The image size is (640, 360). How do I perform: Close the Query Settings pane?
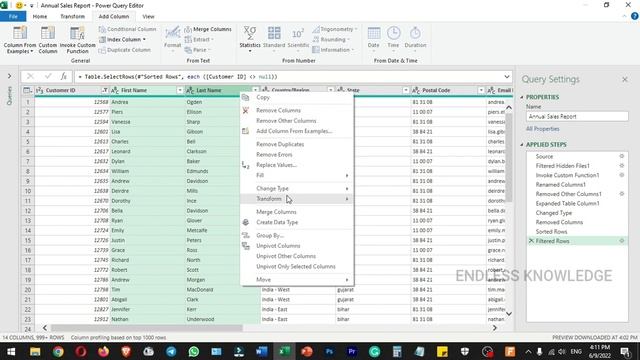coord(624,80)
